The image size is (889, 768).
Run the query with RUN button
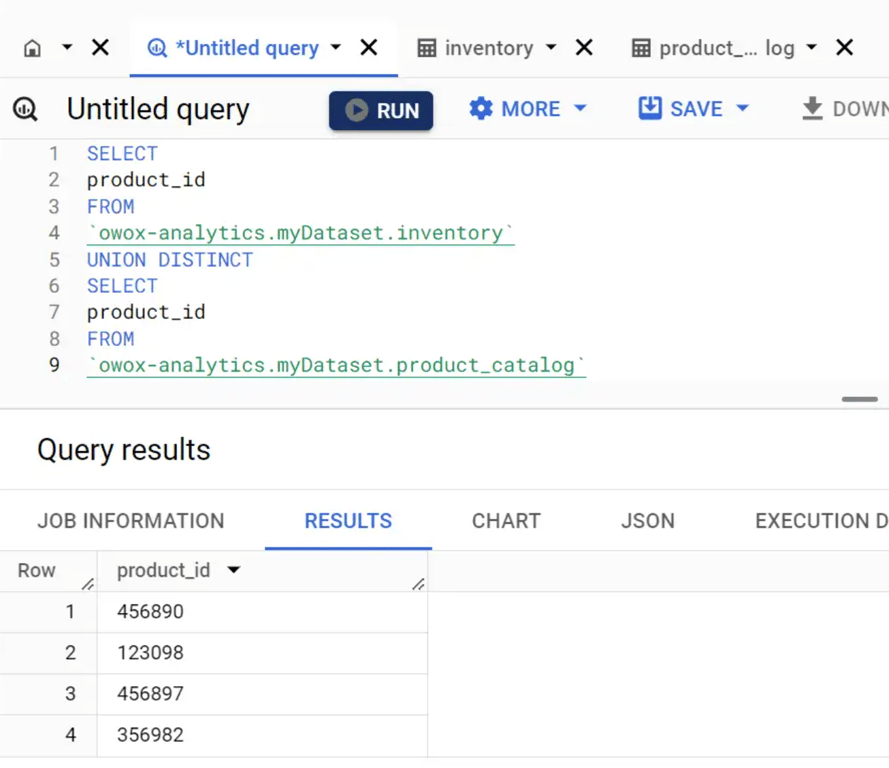pos(381,111)
